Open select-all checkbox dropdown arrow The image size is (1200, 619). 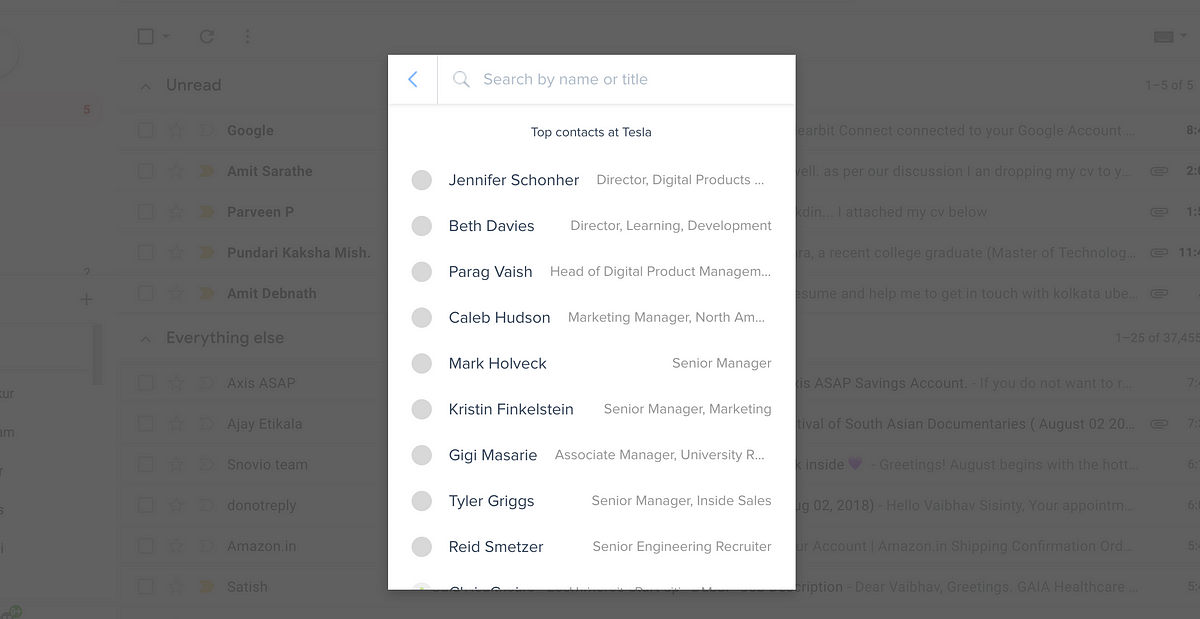coord(166,37)
